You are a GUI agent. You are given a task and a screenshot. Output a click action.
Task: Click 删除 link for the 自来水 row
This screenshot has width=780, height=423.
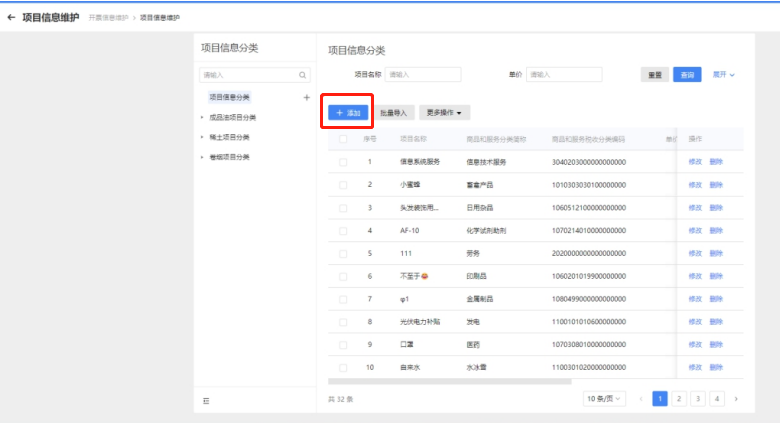716,368
